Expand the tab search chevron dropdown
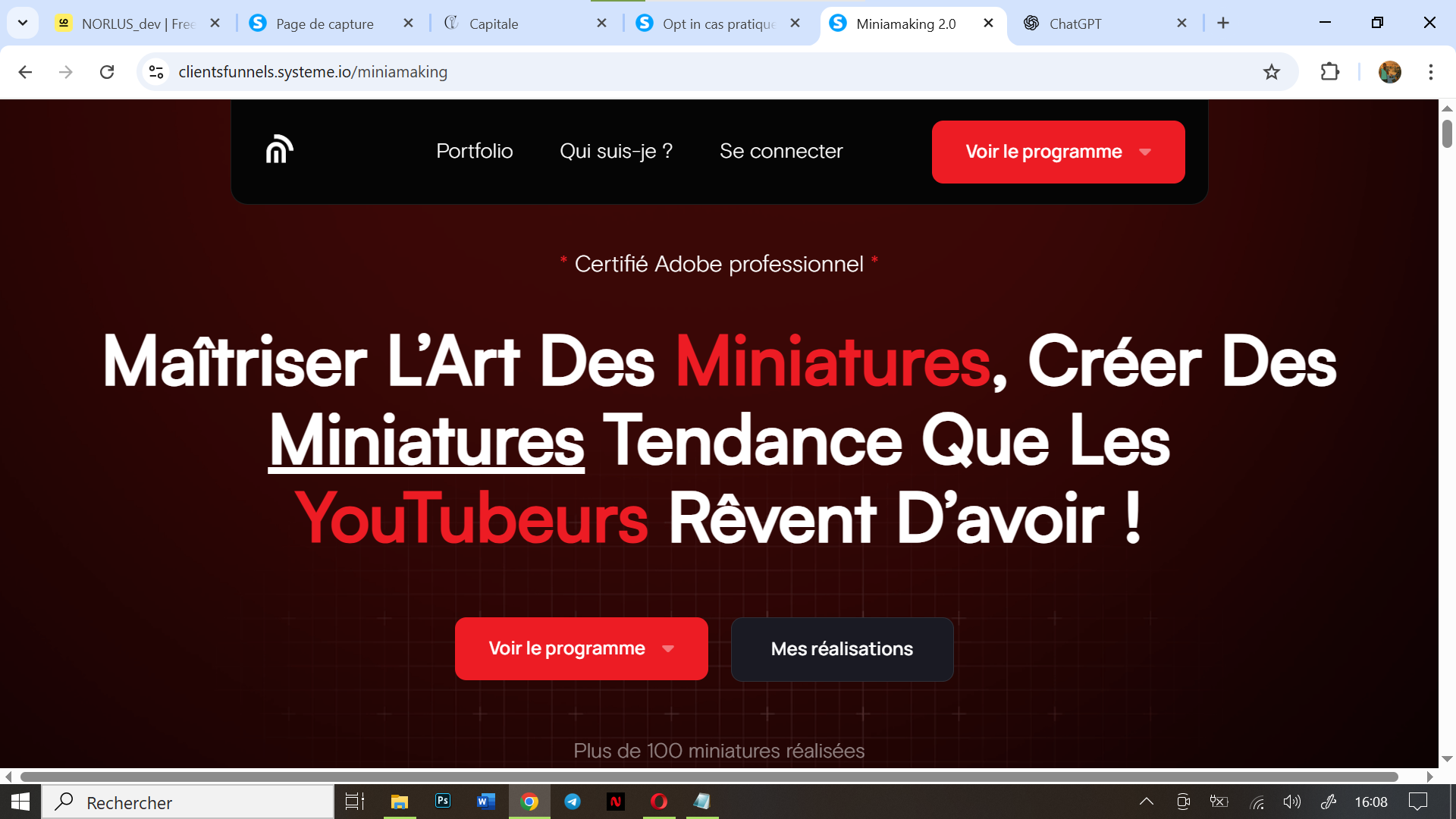The height and width of the screenshot is (819, 1456). click(x=23, y=23)
